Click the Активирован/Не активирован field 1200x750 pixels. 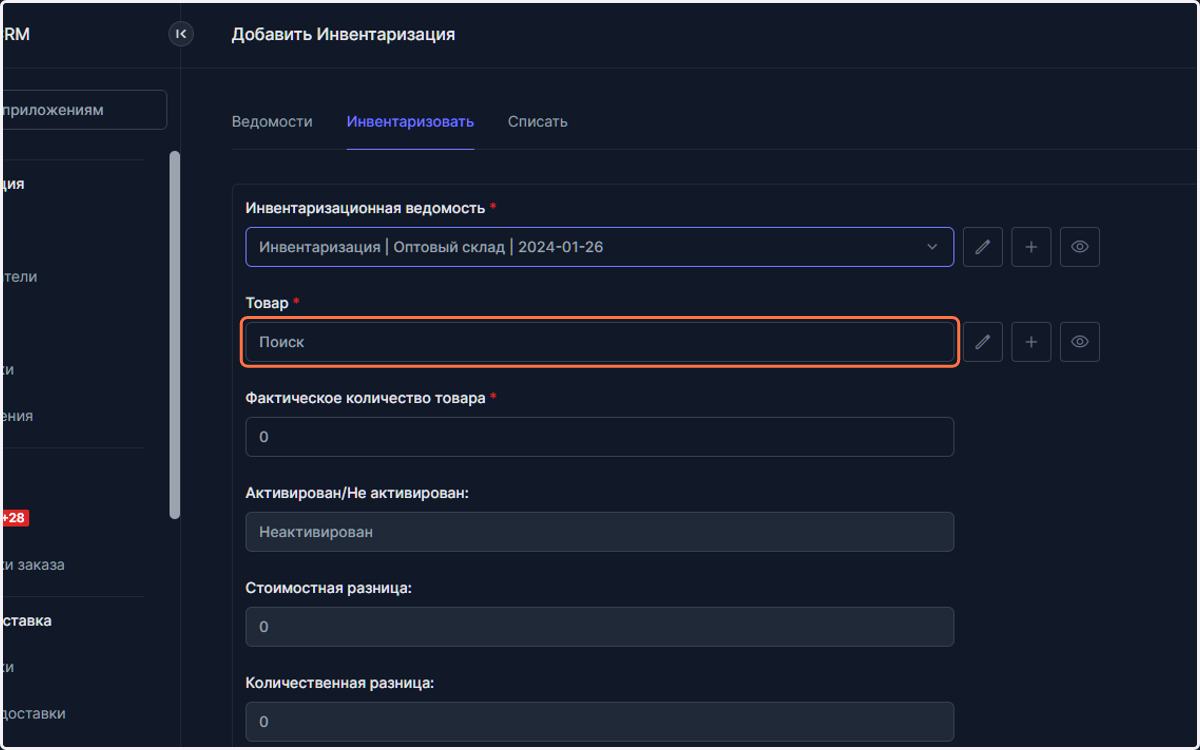pos(599,532)
